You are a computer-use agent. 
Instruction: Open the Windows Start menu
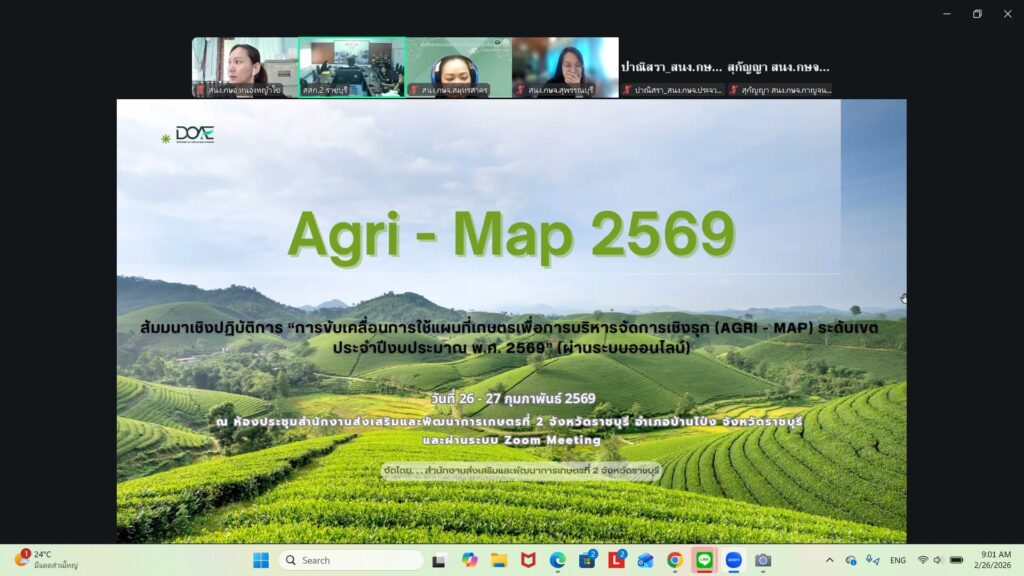tap(261, 560)
